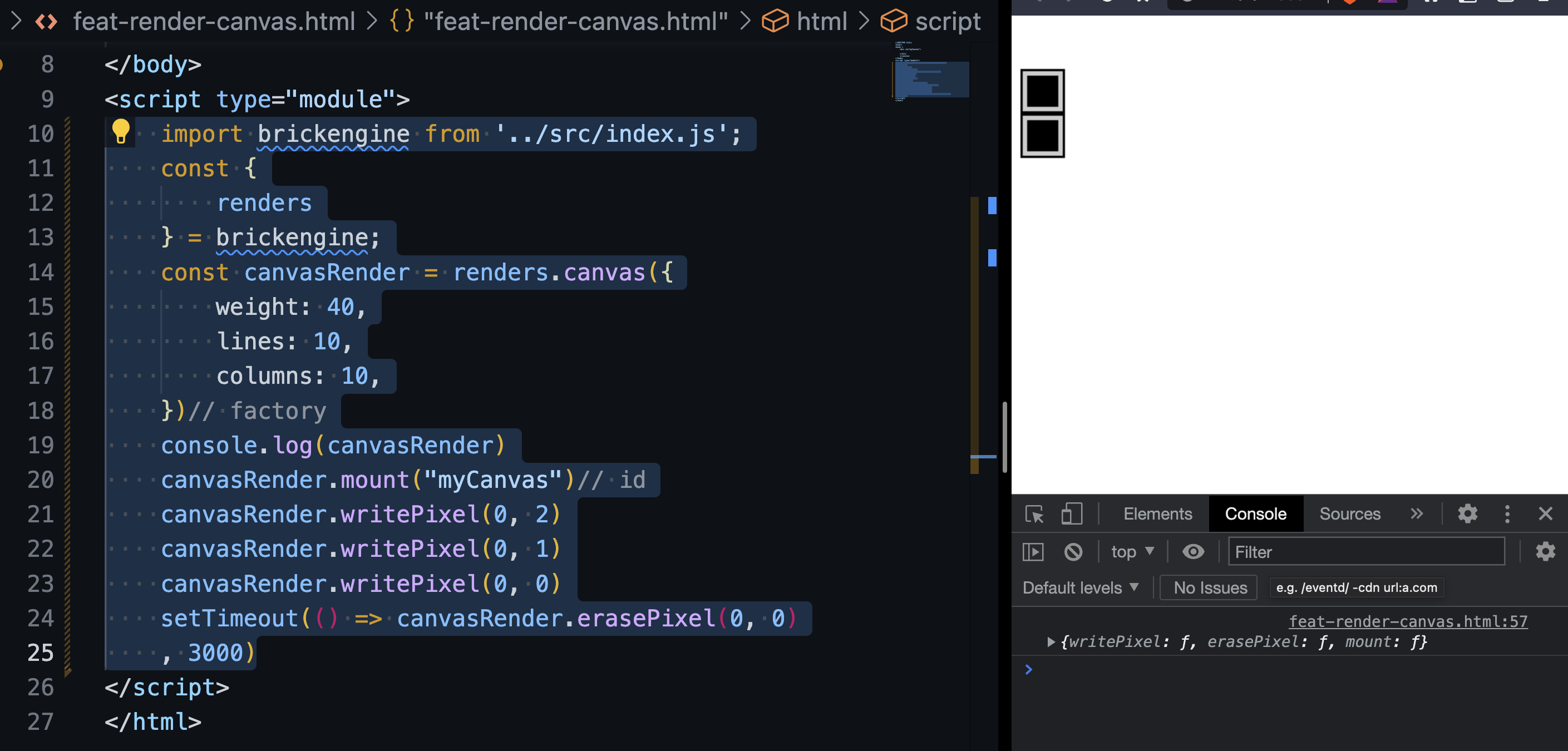The width and height of the screenshot is (1568, 751).
Task: Open the 'top' JavaScript context dropdown
Action: [x=1132, y=552]
